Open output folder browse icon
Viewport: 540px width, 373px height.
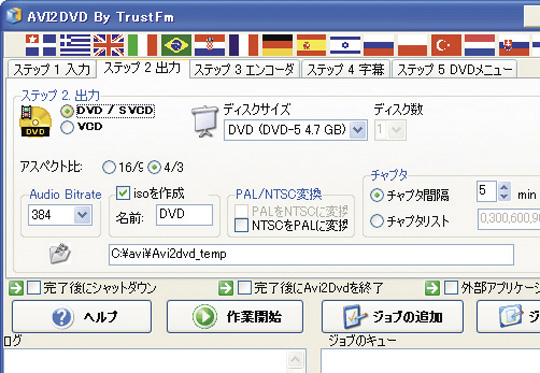[60, 254]
